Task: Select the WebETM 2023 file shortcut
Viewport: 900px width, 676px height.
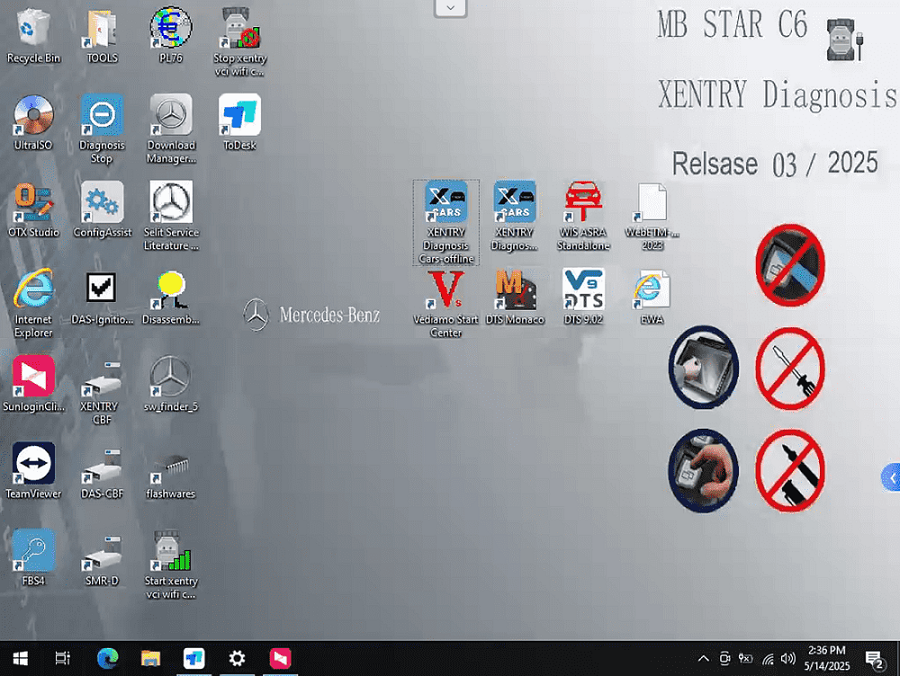Action: pyautogui.click(x=652, y=216)
